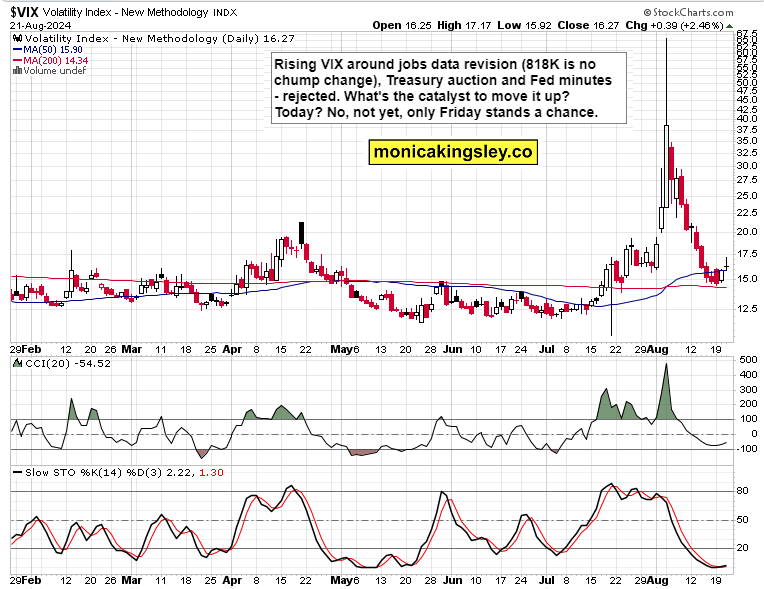
Task: Click the Slow STO %K(14) %D(3) label
Action: pos(90,471)
